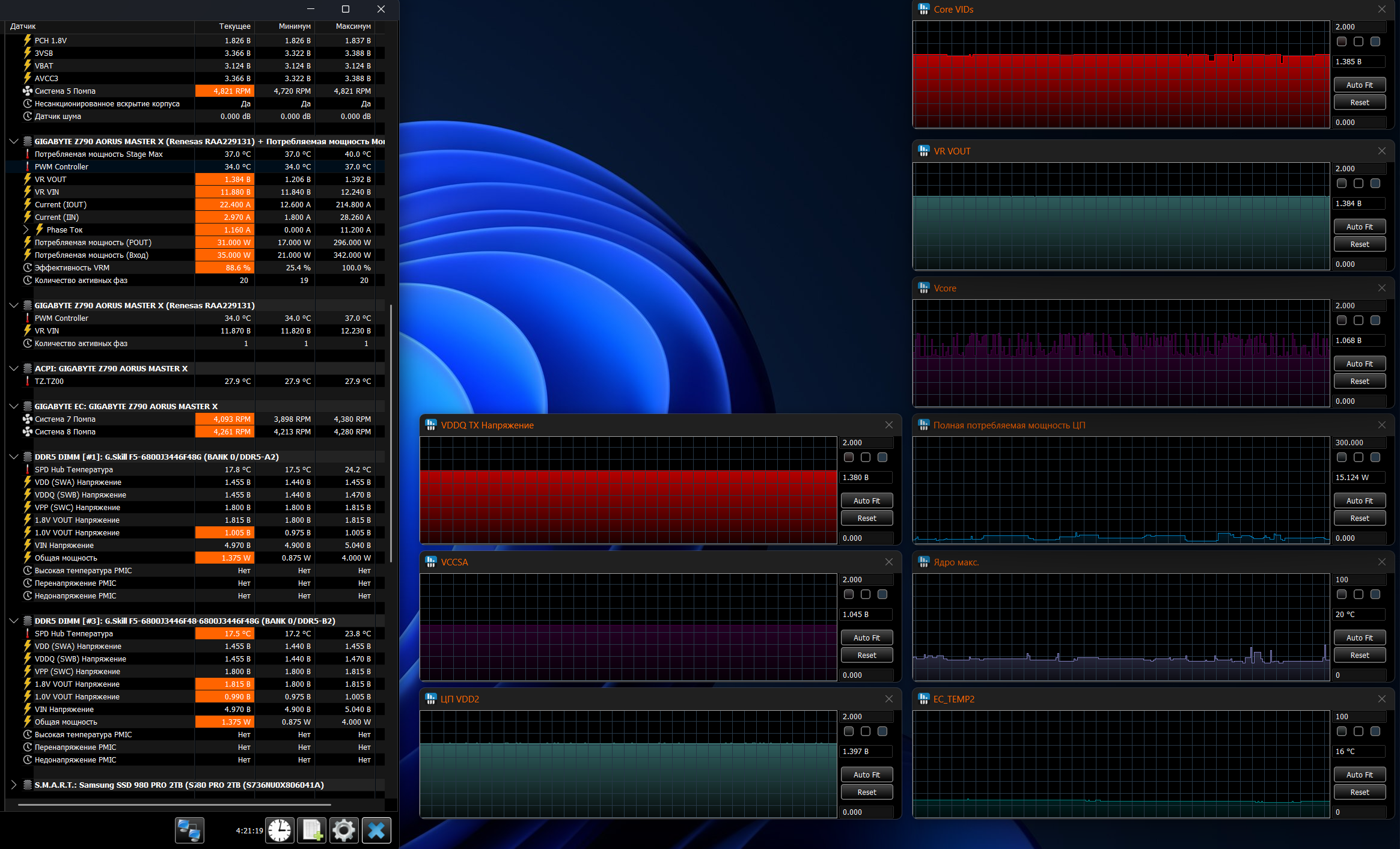This screenshot has height=849, width=1400.
Task: Open the remote network monitoring icon
Action: click(189, 830)
